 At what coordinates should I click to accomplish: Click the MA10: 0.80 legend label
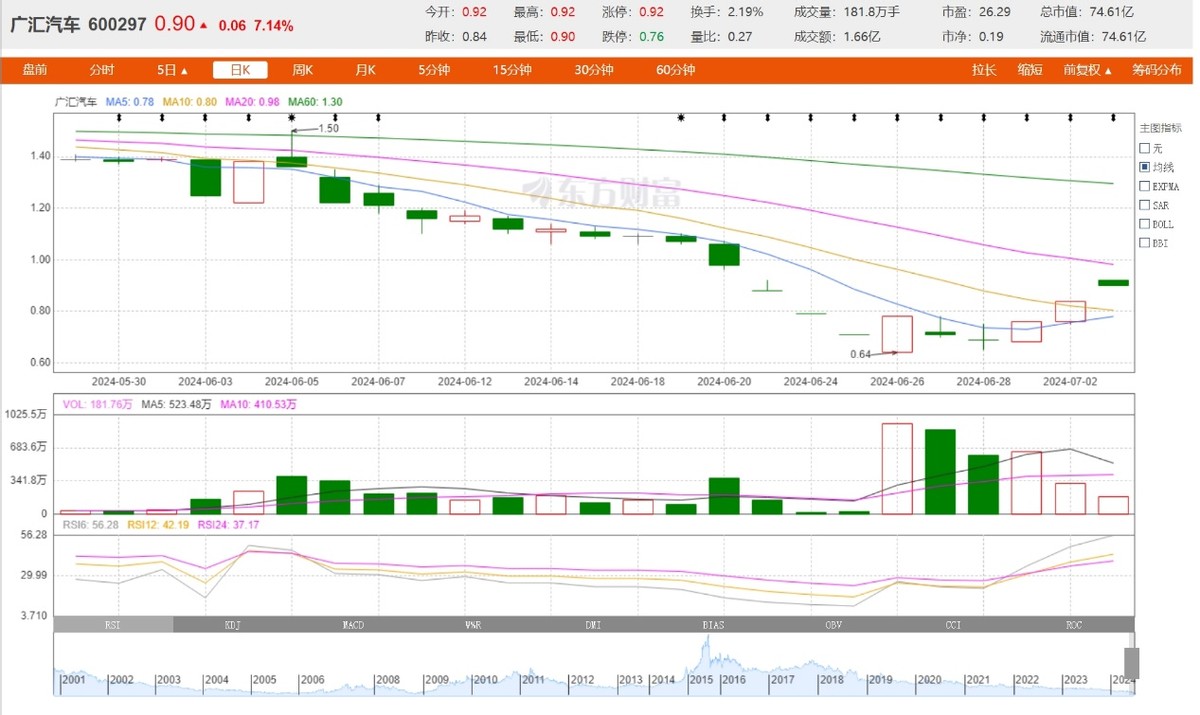tap(189, 101)
